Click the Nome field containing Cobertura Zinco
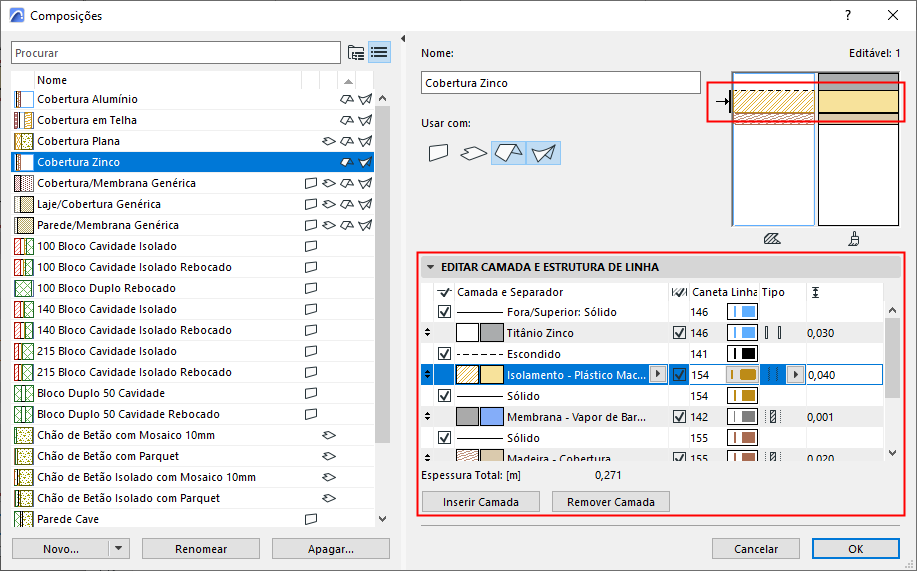Screen dimensions: 917x571 tap(560, 82)
